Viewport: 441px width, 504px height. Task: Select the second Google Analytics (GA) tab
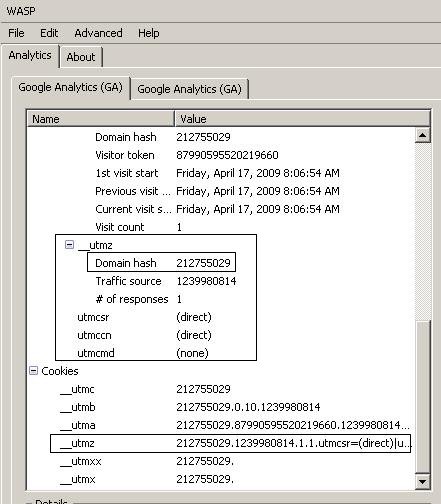[189, 89]
